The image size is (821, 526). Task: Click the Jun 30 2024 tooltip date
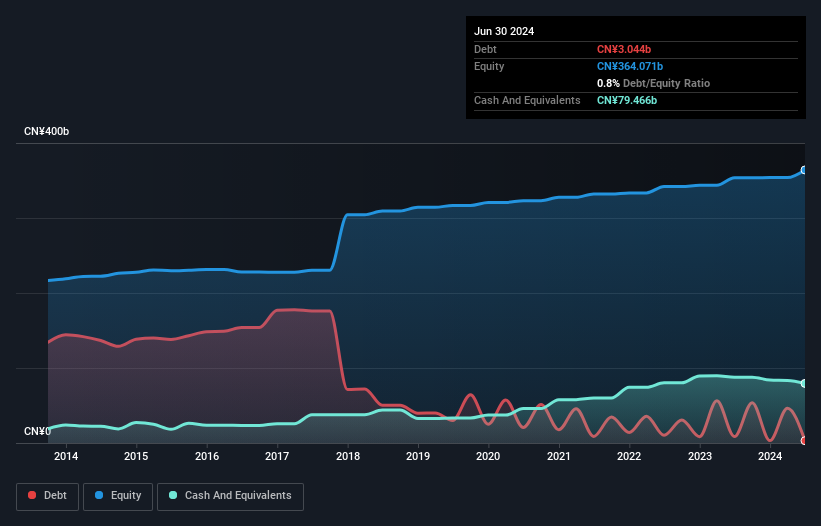(504, 31)
